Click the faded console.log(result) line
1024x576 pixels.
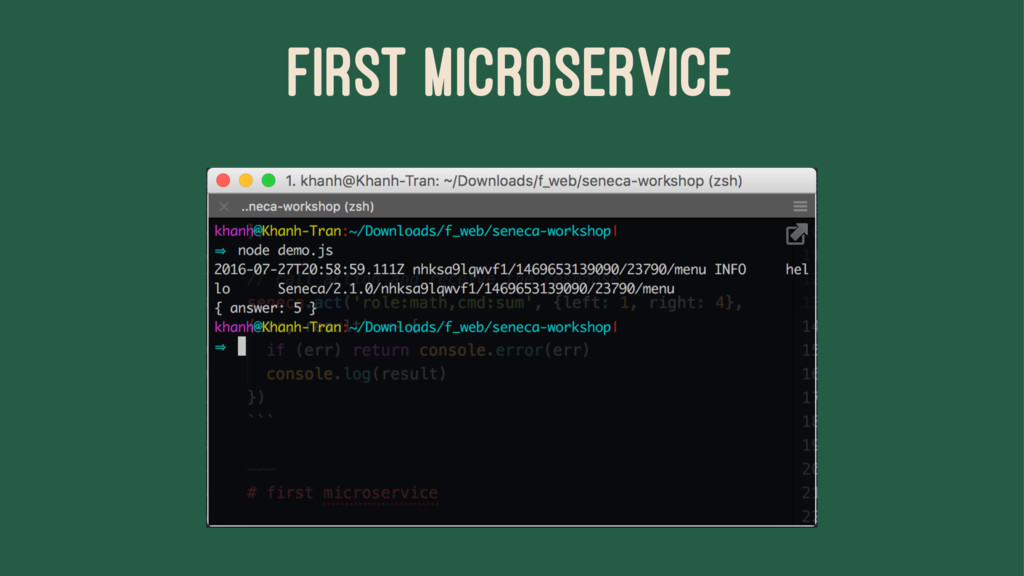(x=357, y=374)
